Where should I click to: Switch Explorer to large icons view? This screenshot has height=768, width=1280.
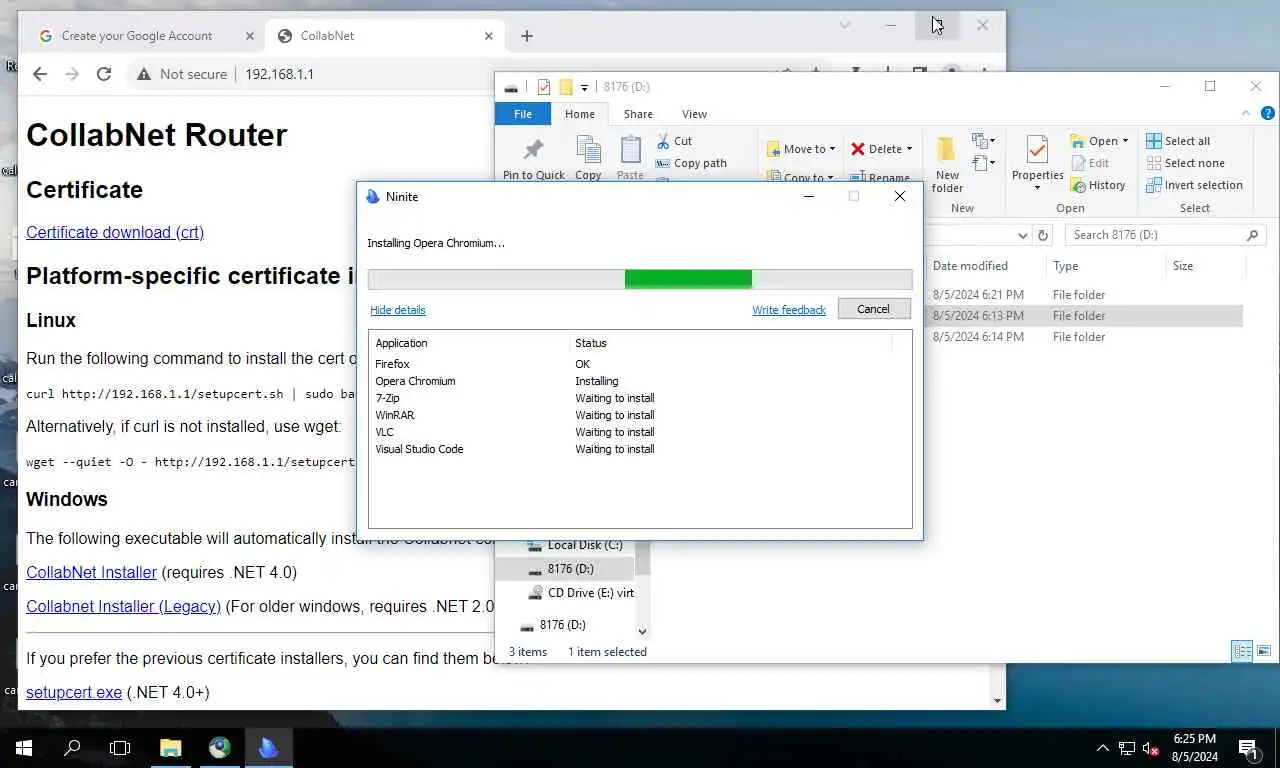point(1264,651)
